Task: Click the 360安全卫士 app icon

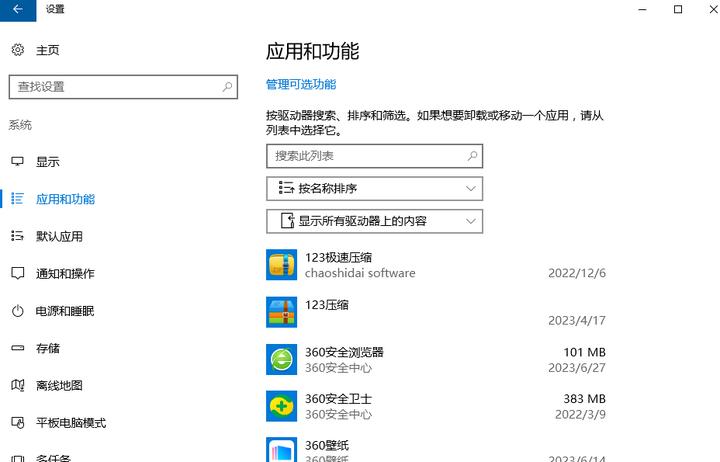Action: point(281,406)
